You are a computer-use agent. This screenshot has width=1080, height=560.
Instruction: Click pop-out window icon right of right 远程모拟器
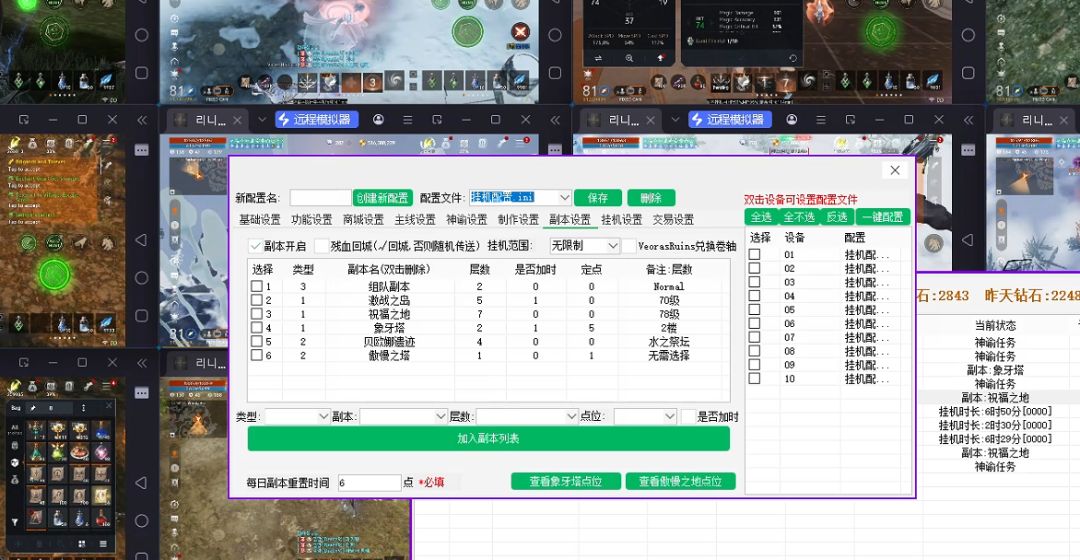pyautogui.click(x=850, y=120)
